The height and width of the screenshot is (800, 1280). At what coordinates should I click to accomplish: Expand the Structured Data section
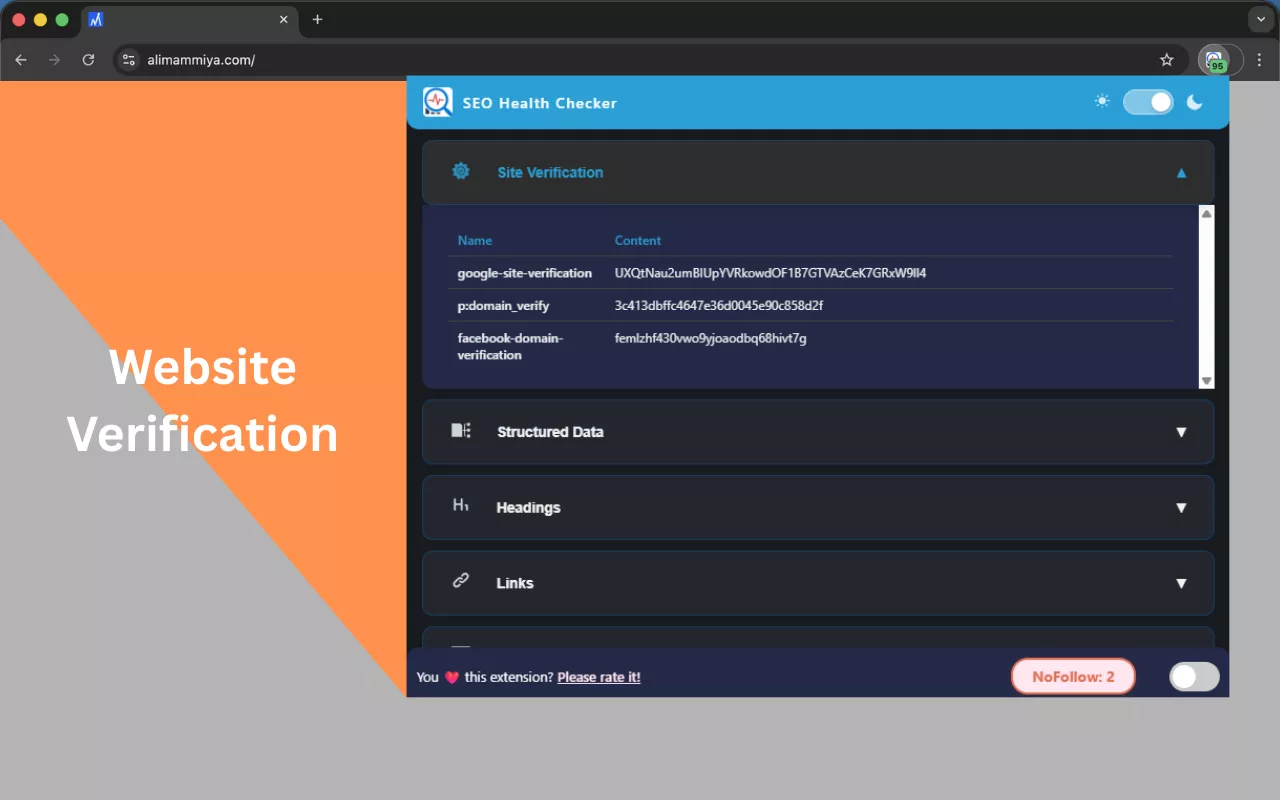(1181, 432)
